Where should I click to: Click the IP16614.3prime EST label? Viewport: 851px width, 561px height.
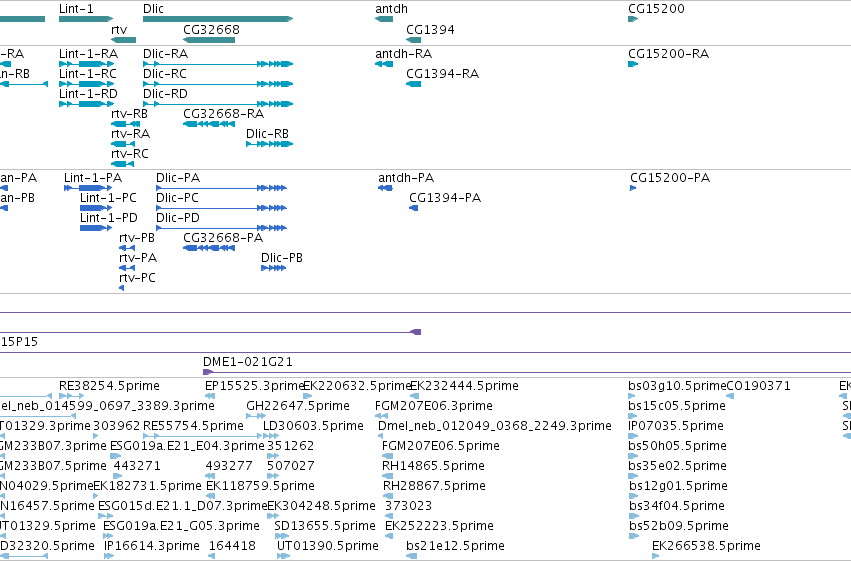(151, 546)
